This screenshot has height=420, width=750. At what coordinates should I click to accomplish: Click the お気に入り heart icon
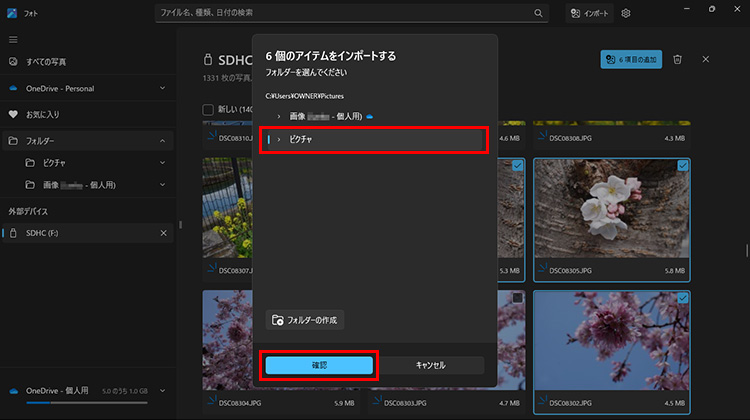13,115
